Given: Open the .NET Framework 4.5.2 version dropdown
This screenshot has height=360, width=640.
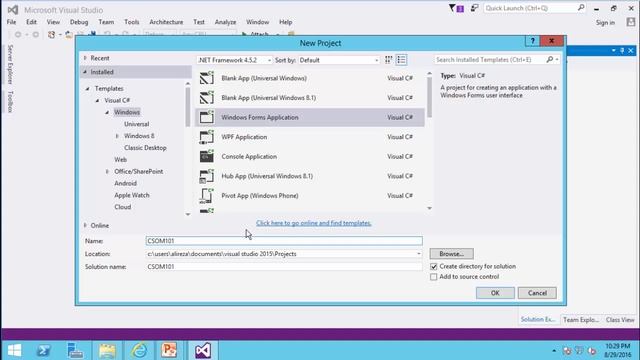Looking at the screenshot, I should (x=234, y=60).
